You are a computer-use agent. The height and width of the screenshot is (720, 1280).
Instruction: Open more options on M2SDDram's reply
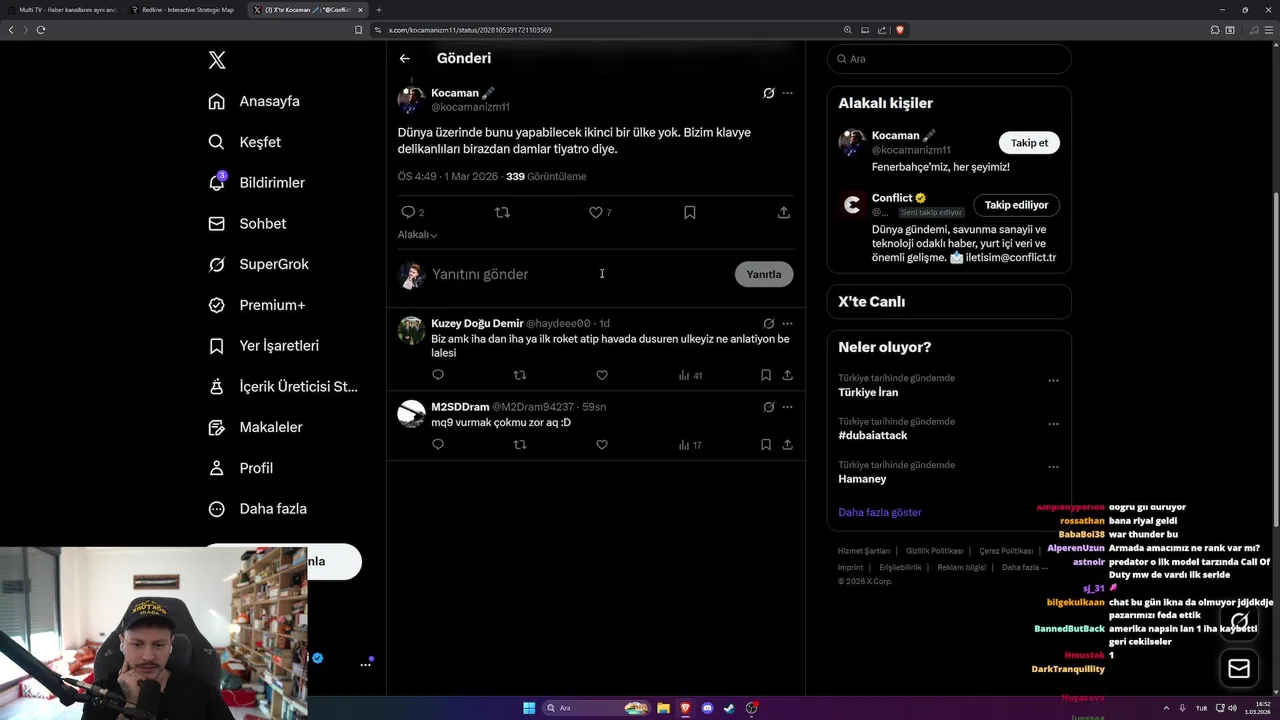coord(787,407)
